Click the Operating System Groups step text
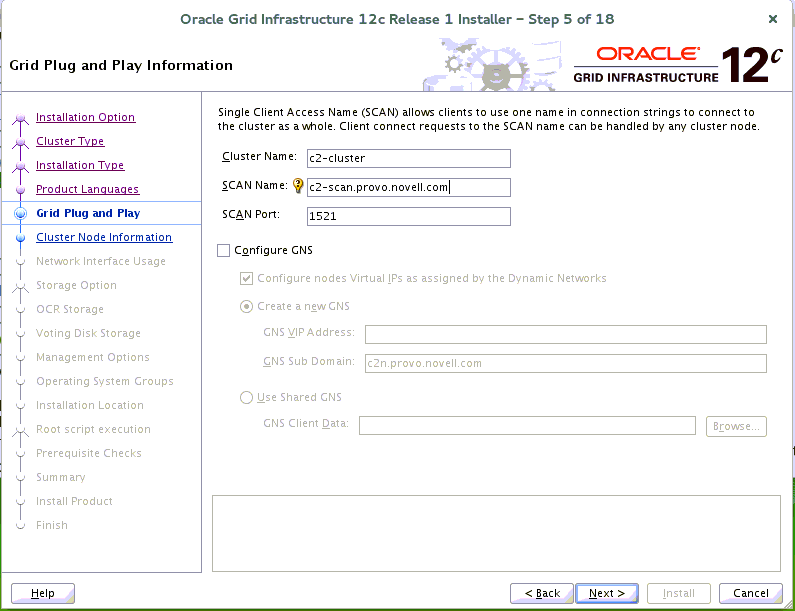The height and width of the screenshot is (611, 795). click(105, 381)
